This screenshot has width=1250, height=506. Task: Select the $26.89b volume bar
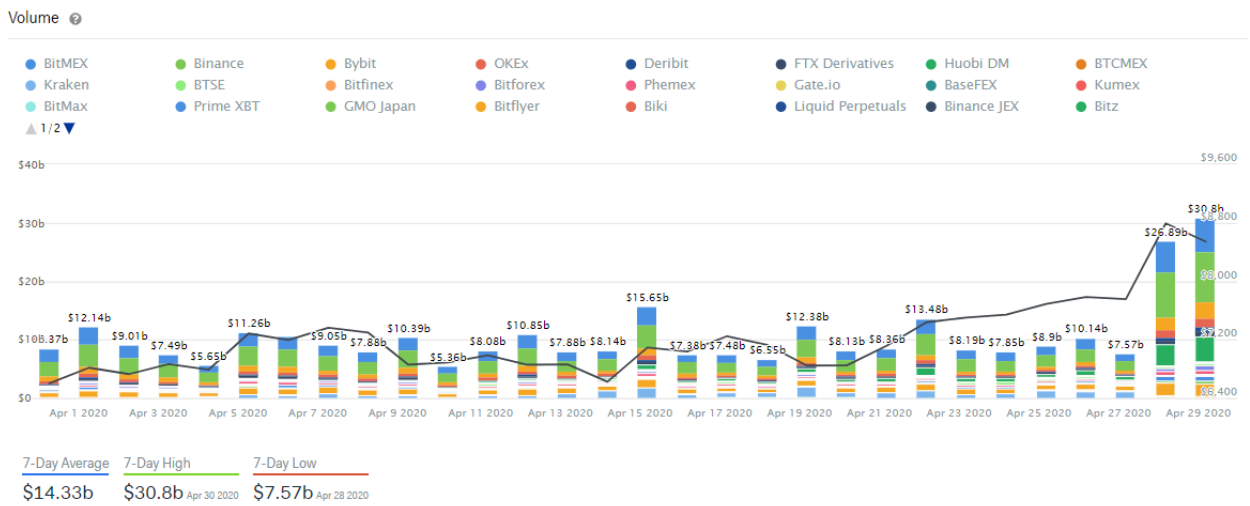tap(1165, 320)
